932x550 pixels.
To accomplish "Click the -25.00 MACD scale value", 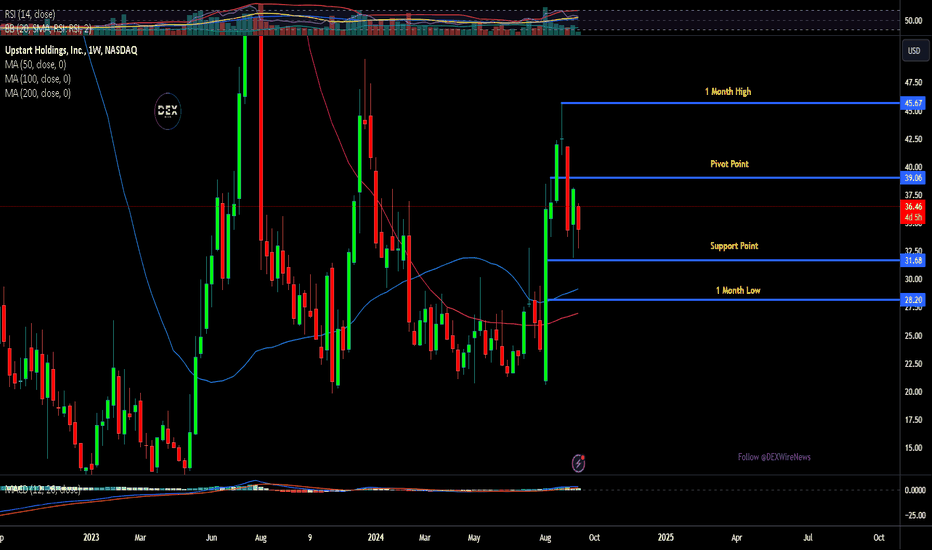I will pyautogui.click(x=914, y=516).
